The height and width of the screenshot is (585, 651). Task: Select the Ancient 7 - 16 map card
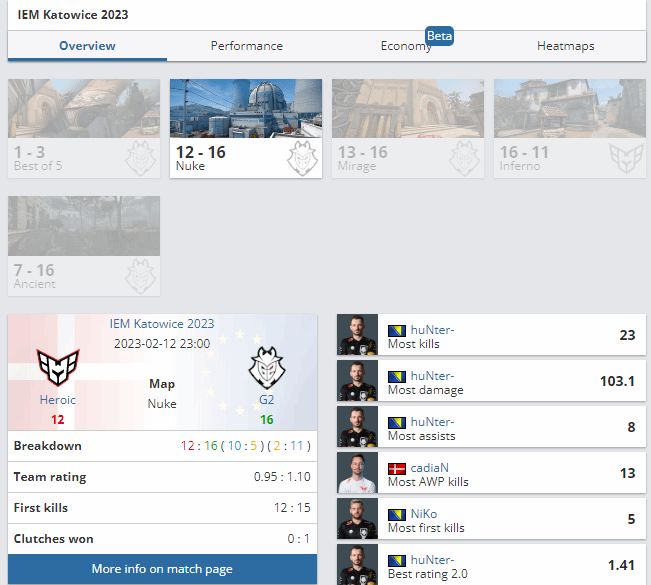(x=84, y=246)
